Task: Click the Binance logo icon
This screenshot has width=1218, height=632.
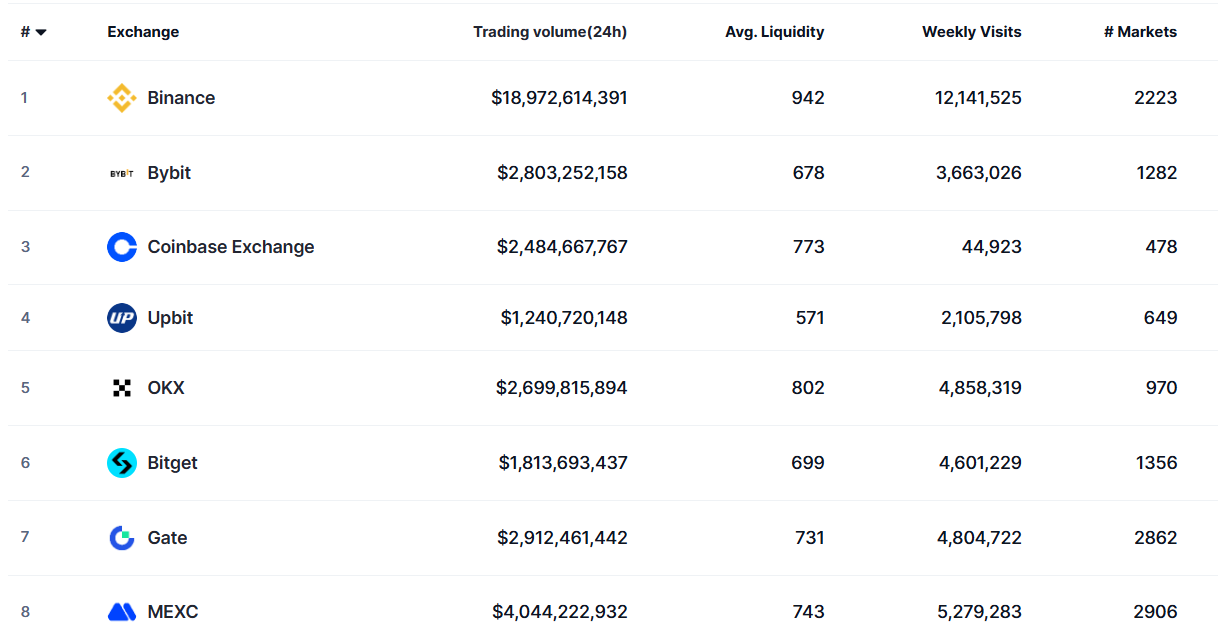Action: click(x=121, y=98)
